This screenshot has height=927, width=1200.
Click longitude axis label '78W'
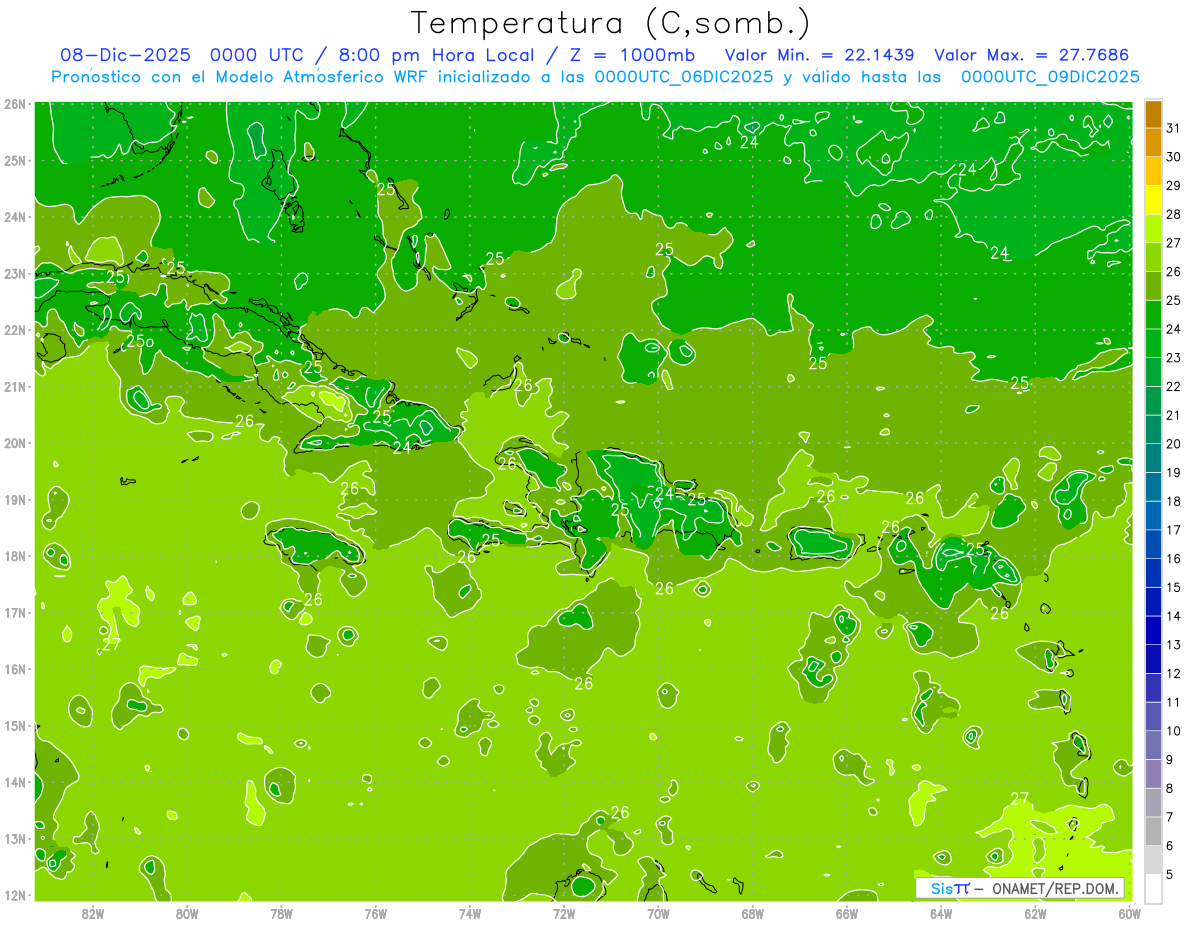(x=281, y=913)
